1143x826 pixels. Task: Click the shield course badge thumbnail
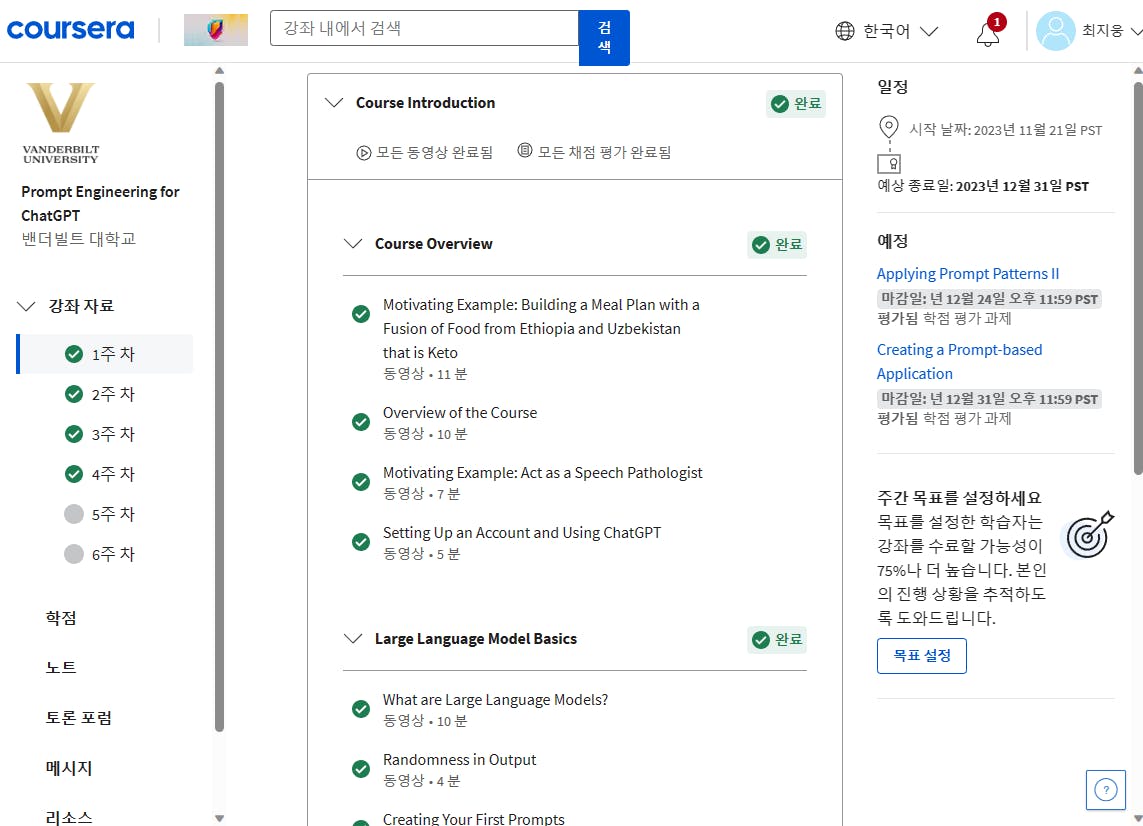click(x=216, y=30)
